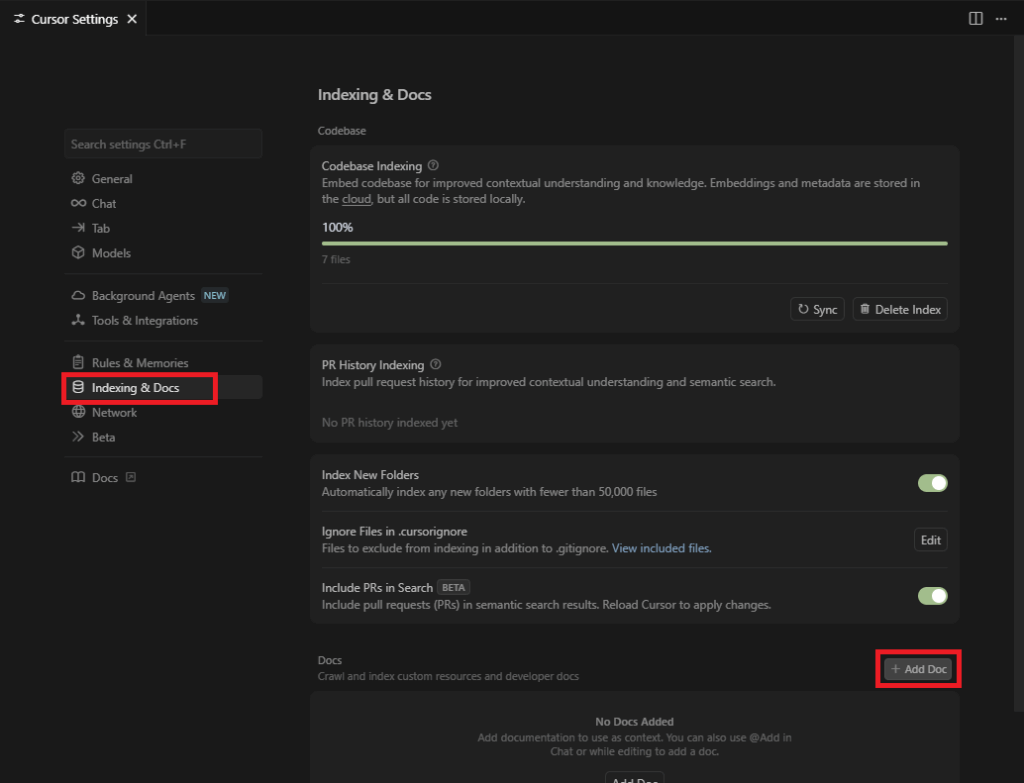This screenshot has height=783, width=1024.
Task: Click the clipboard icon beside Rules & Memories
Action: click(x=78, y=362)
